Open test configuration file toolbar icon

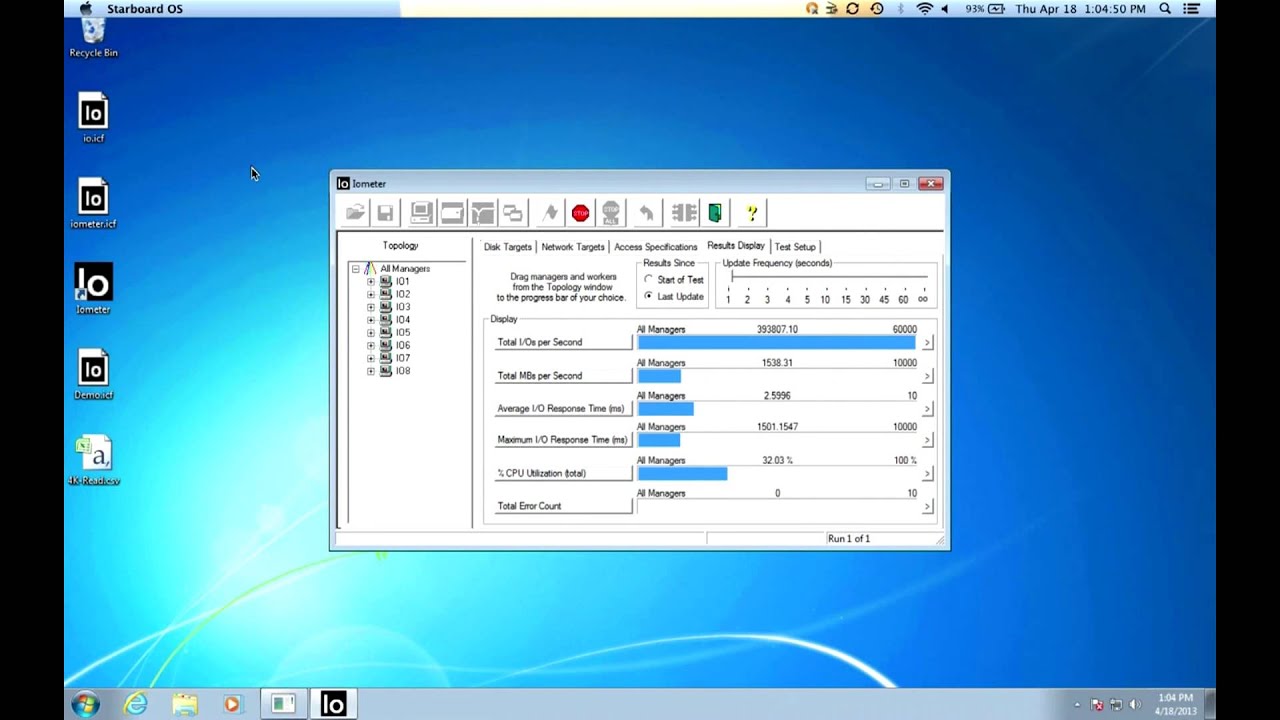point(355,213)
